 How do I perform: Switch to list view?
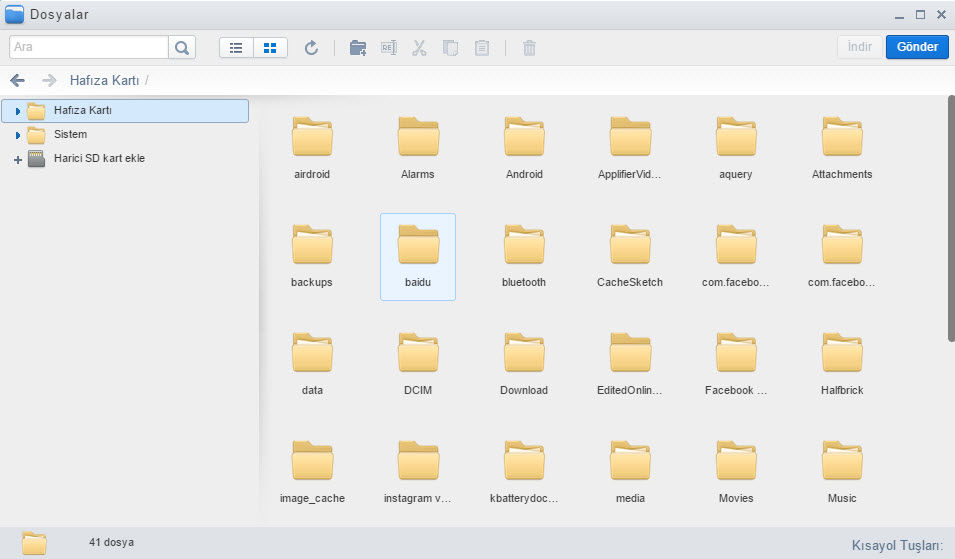coord(237,47)
